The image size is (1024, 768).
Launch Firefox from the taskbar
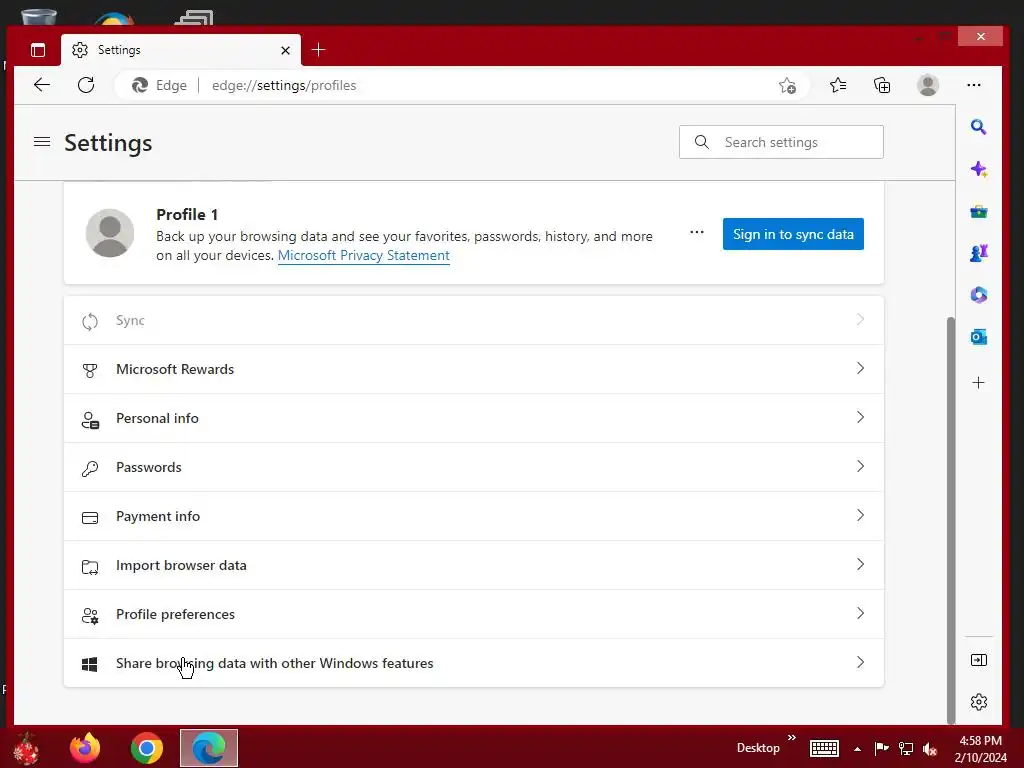tap(85, 748)
